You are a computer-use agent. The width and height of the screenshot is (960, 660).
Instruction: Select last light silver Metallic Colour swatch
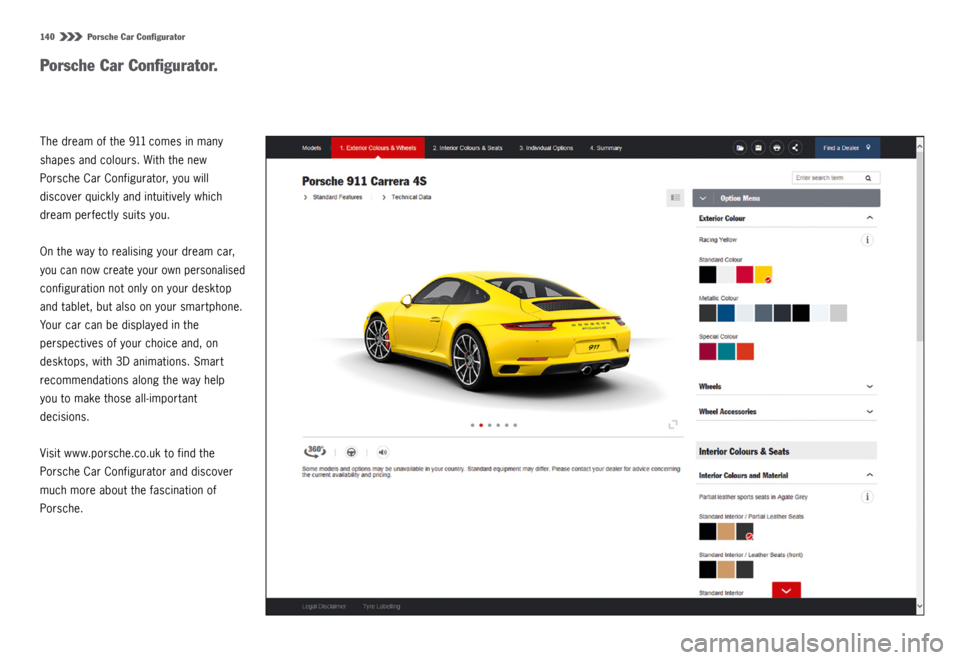[838, 313]
